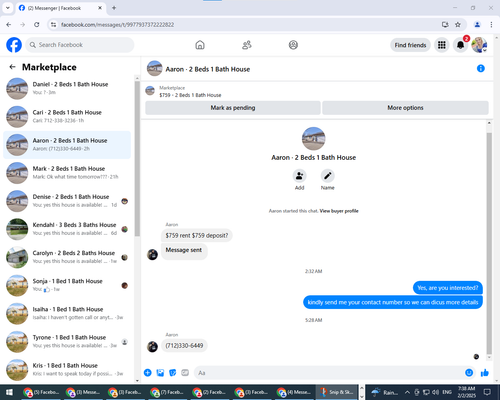Open Kendahl - 3 Beds 3 Baths House chat
500x400 pixels.
pyautogui.click(x=67, y=229)
